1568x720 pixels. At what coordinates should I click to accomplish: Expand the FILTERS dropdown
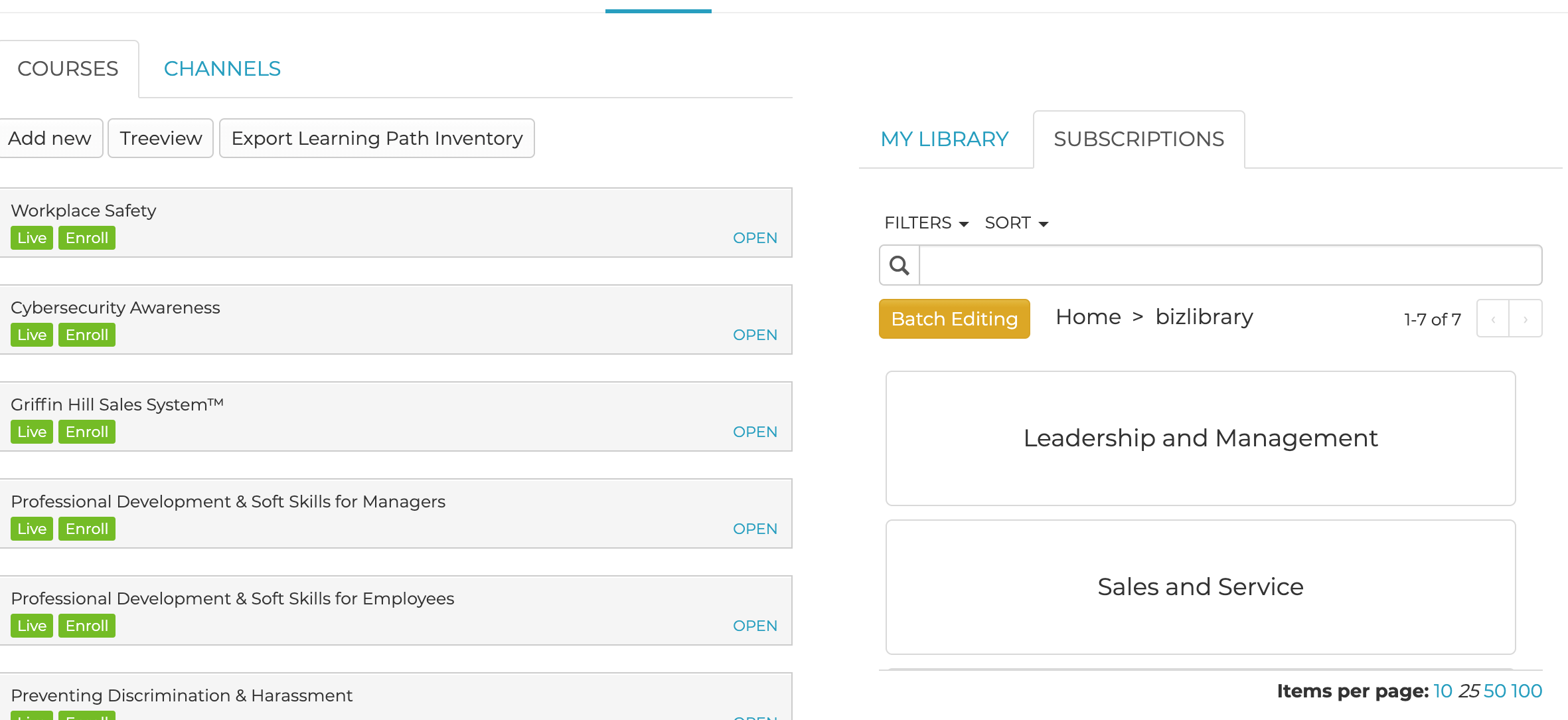tap(926, 223)
